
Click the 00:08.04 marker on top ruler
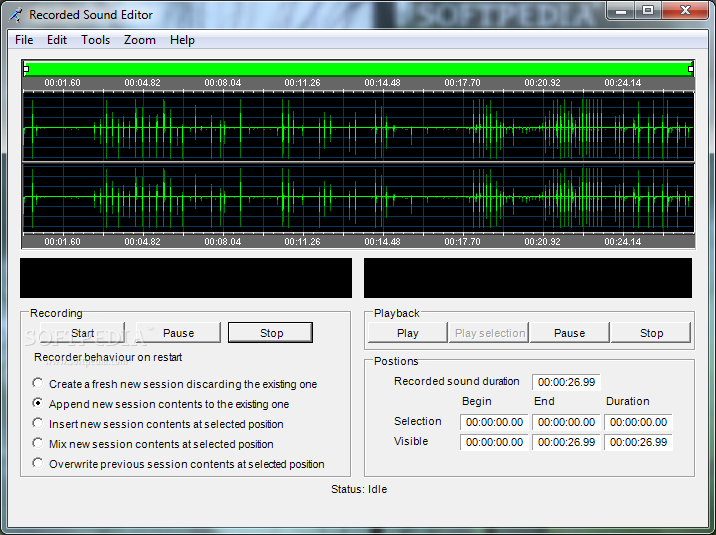click(222, 83)
